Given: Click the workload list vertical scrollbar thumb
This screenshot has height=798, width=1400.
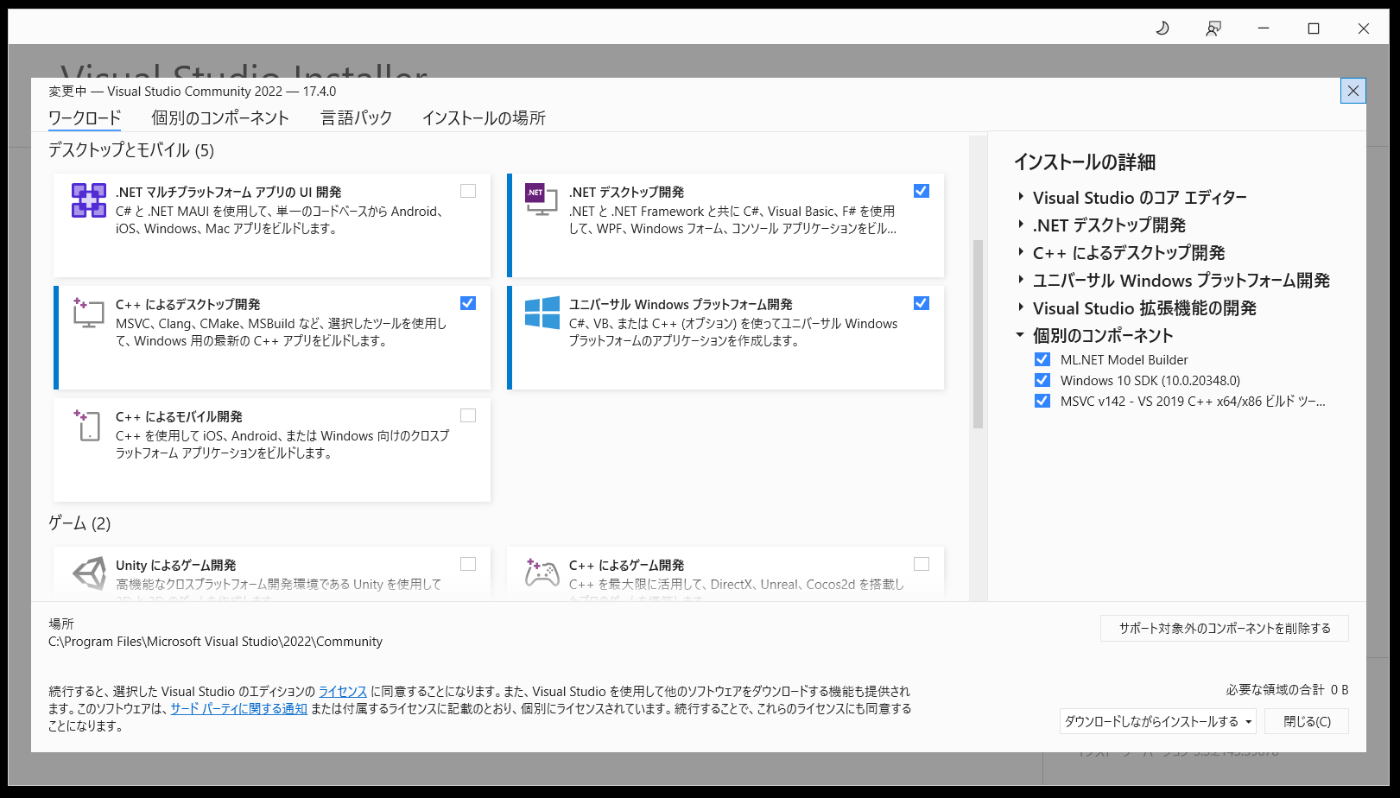Looking at the screenshot, I should pos(978,334).
